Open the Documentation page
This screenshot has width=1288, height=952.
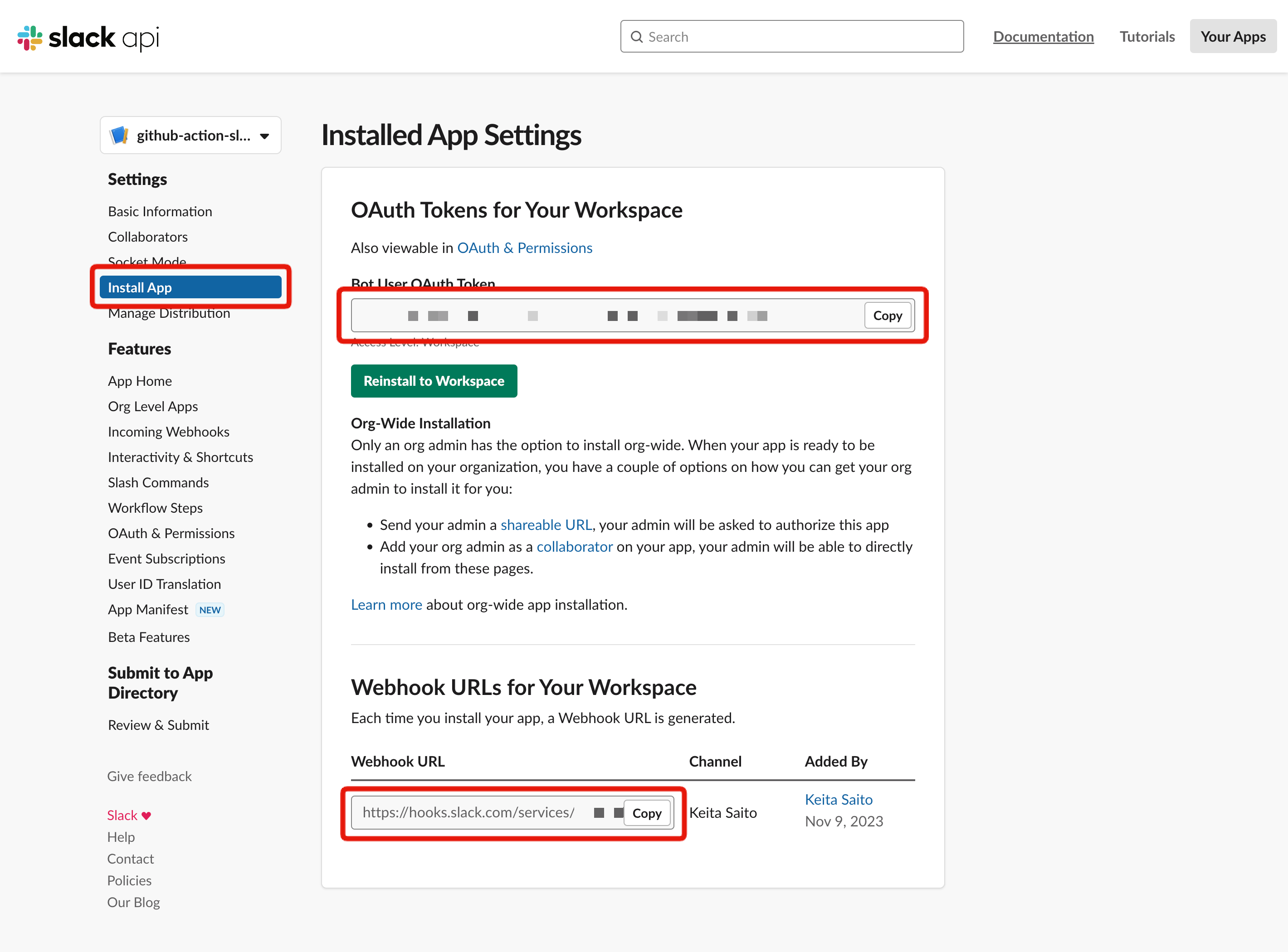pos(1044,36)
